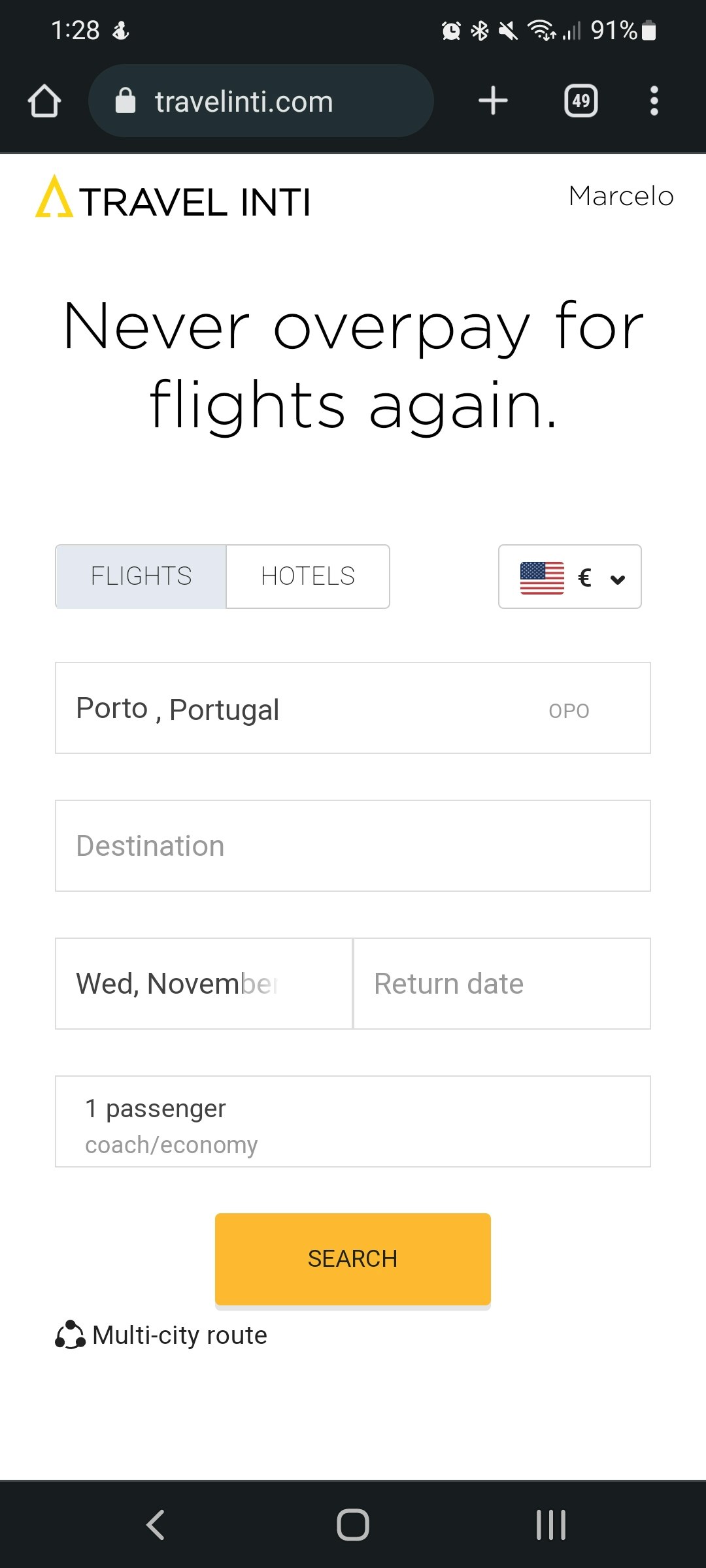Open the browser three-dot menu

click(654, 101)
